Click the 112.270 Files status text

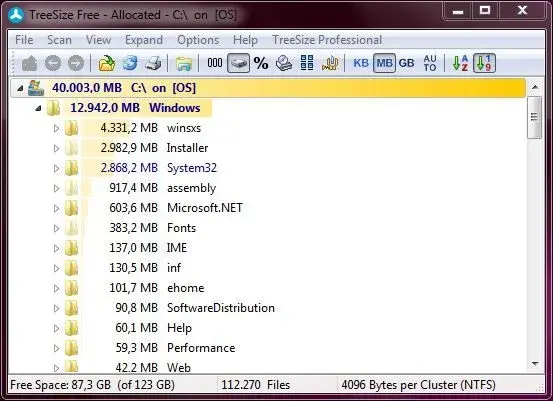click(255, 385)
